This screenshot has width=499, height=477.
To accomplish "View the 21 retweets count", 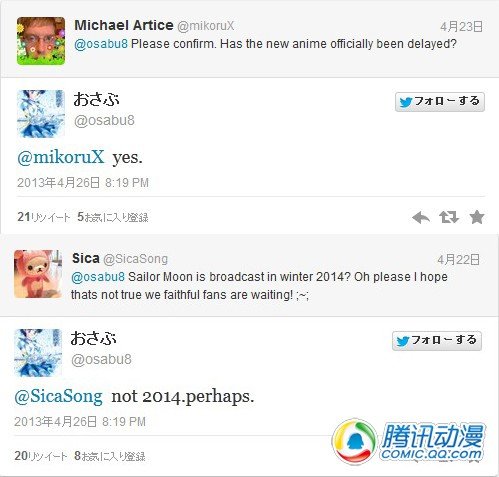I will 44,217.
